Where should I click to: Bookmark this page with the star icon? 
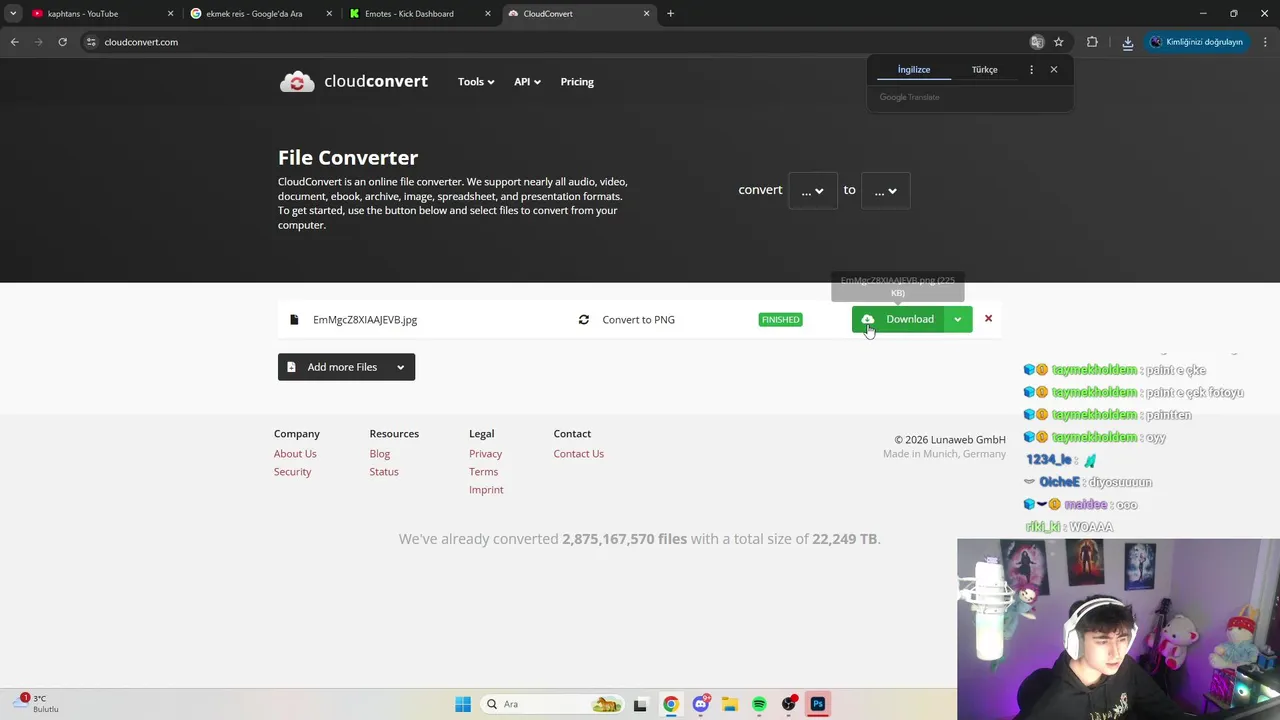coord(1059,42)
